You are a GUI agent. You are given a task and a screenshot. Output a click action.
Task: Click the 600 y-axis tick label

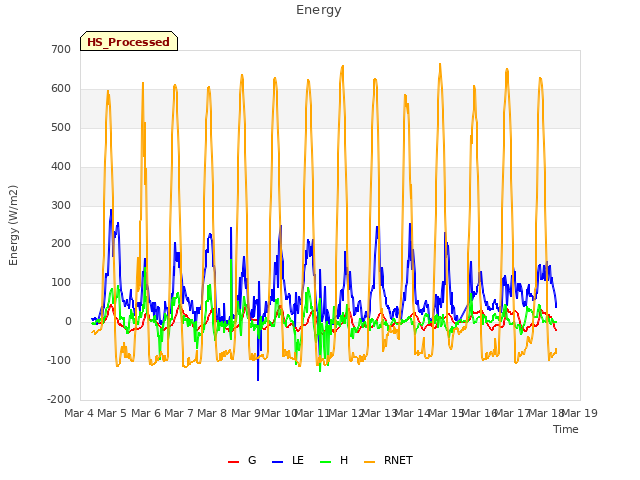click(61, 89)
